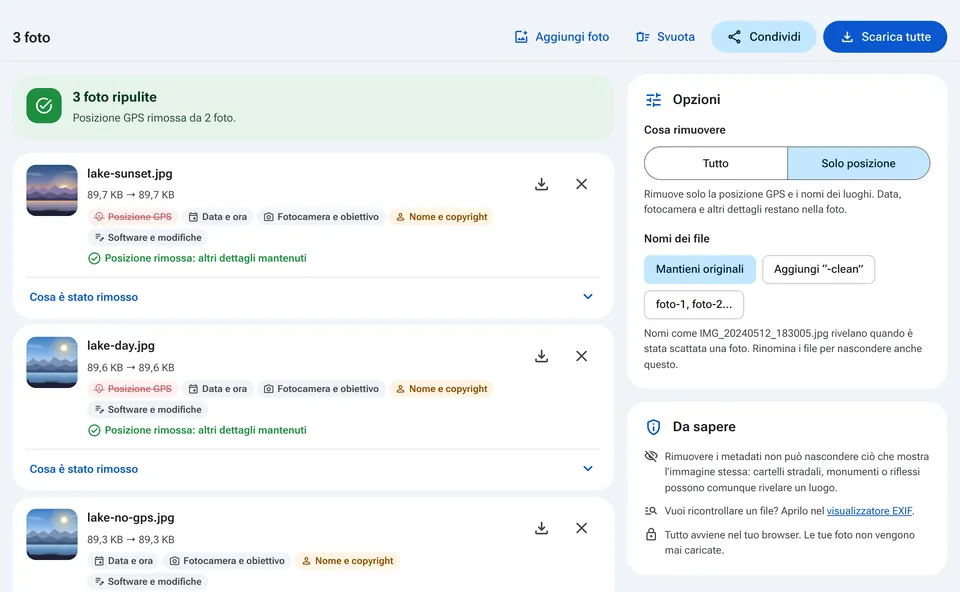Open the Aggiungi foto option
Image resolution: width=960 pixels, height=592 pixels.
(561, 37)
